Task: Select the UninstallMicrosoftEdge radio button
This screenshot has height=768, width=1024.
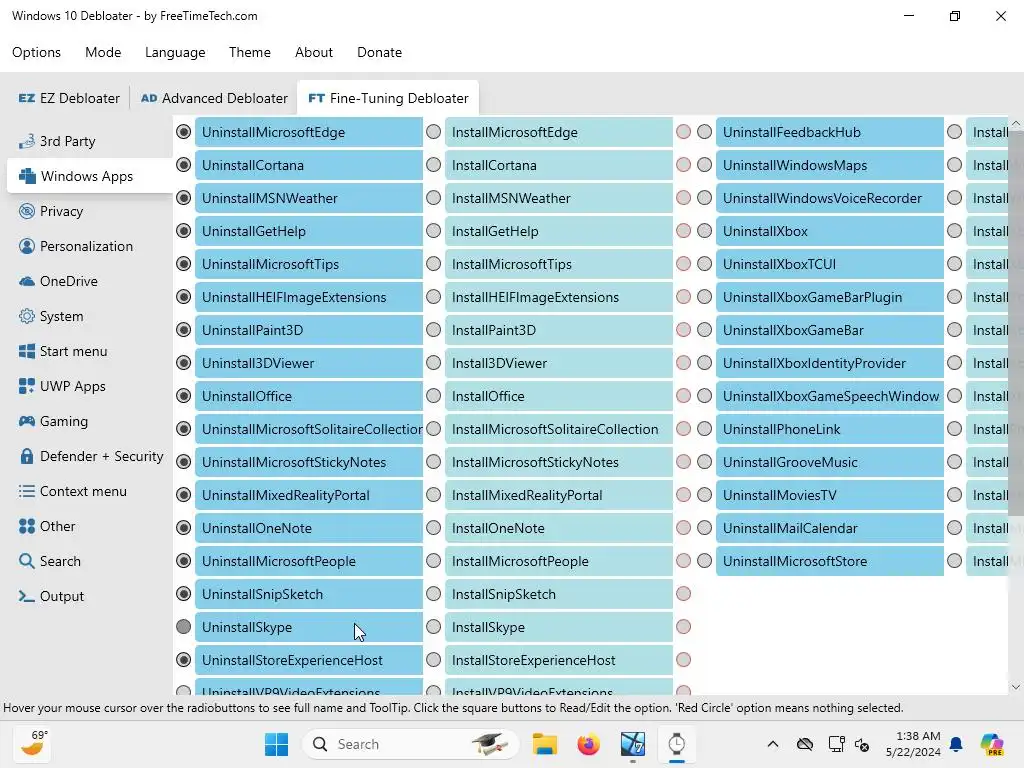Action: (x=184, y=132)
